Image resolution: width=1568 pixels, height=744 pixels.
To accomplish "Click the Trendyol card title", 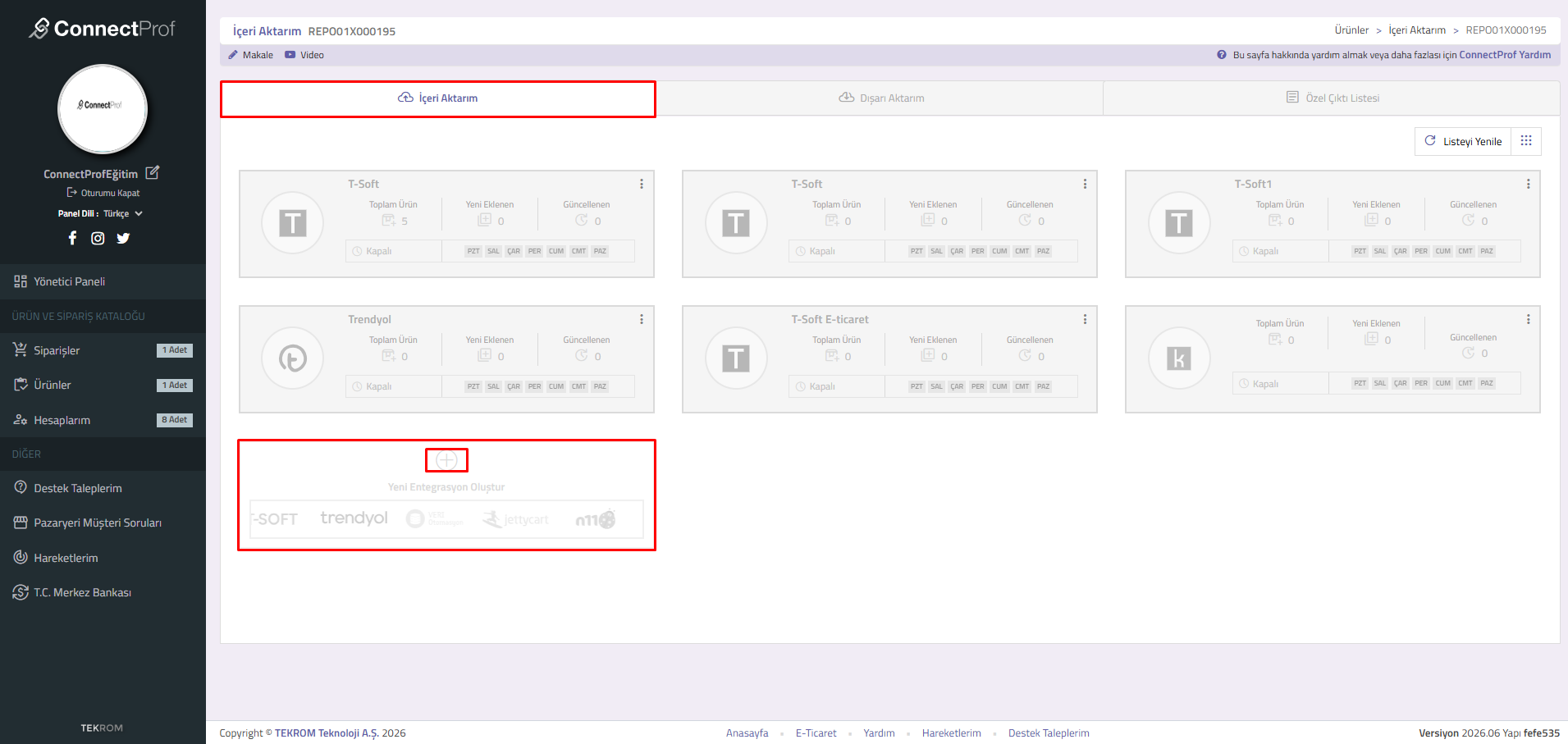I will 369,319.
